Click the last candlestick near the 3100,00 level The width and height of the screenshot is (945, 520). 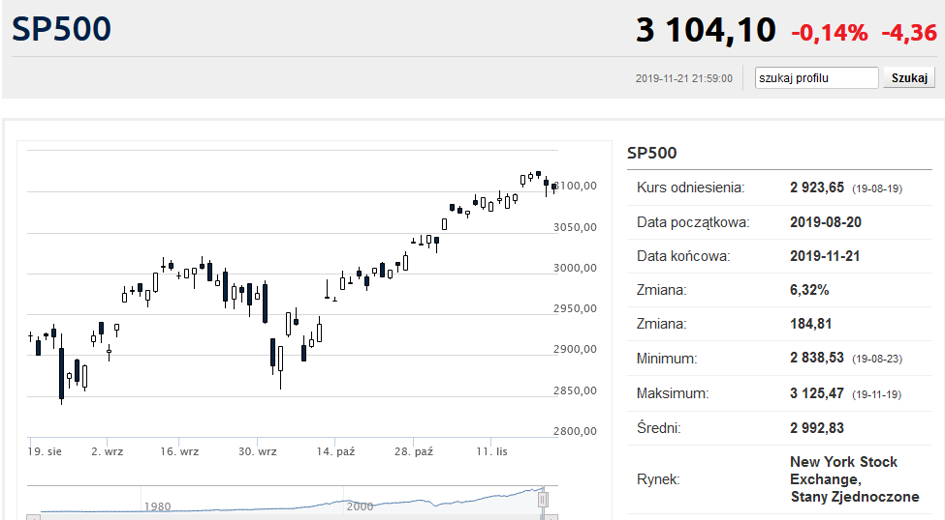554,187
